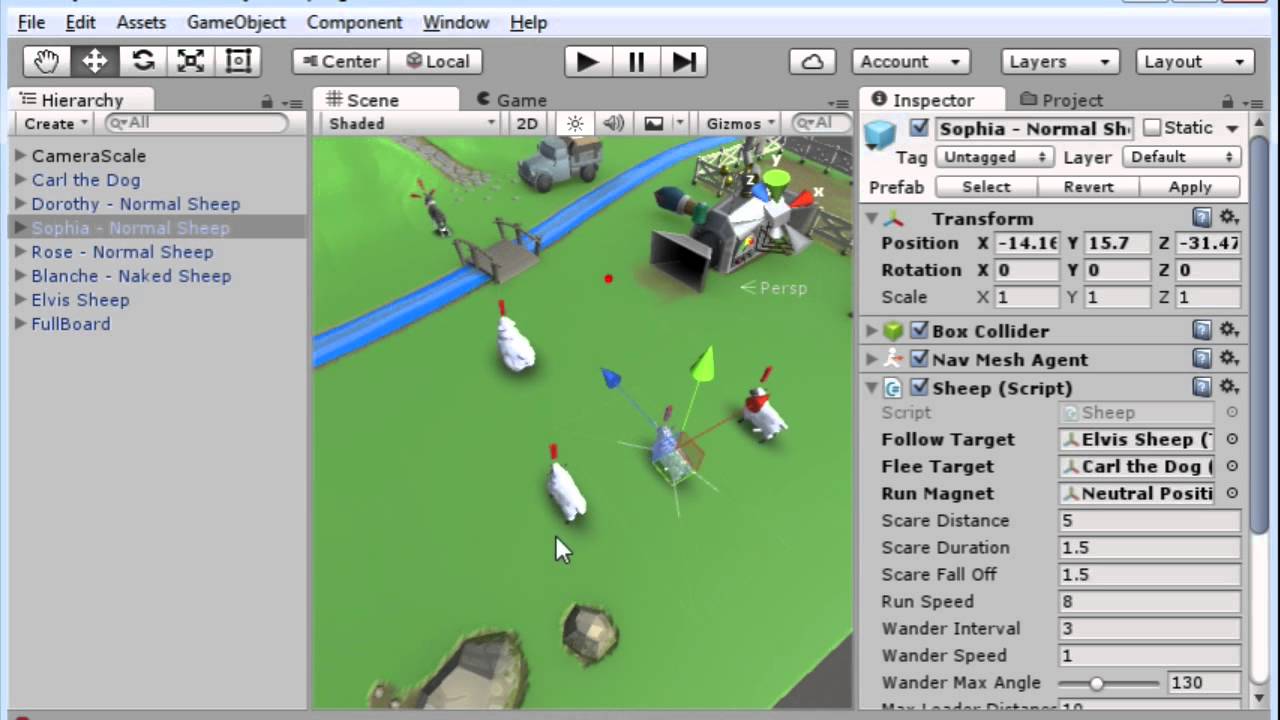Viewport: 1280px width, 720px height.
Task: Toggle scene audio speaker icon
Action: pyautogui.click(x=613, y=123)
